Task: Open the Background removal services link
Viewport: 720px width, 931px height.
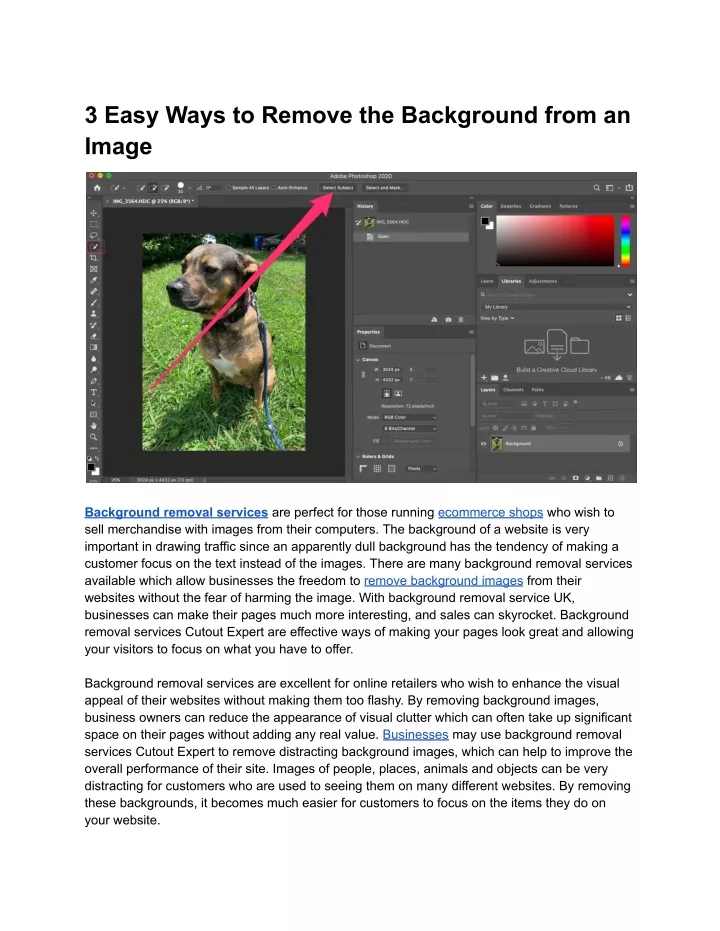Action: (176, 512)
